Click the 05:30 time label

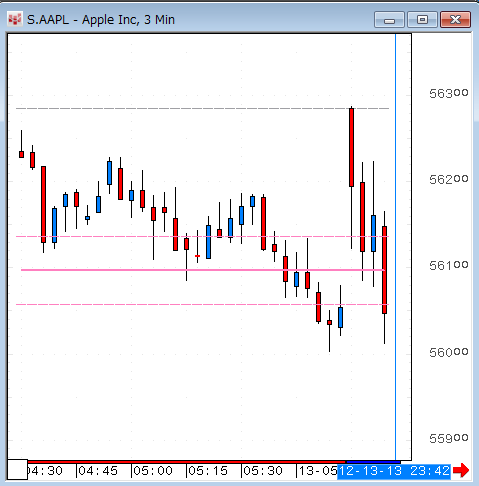tap(263, 471)
